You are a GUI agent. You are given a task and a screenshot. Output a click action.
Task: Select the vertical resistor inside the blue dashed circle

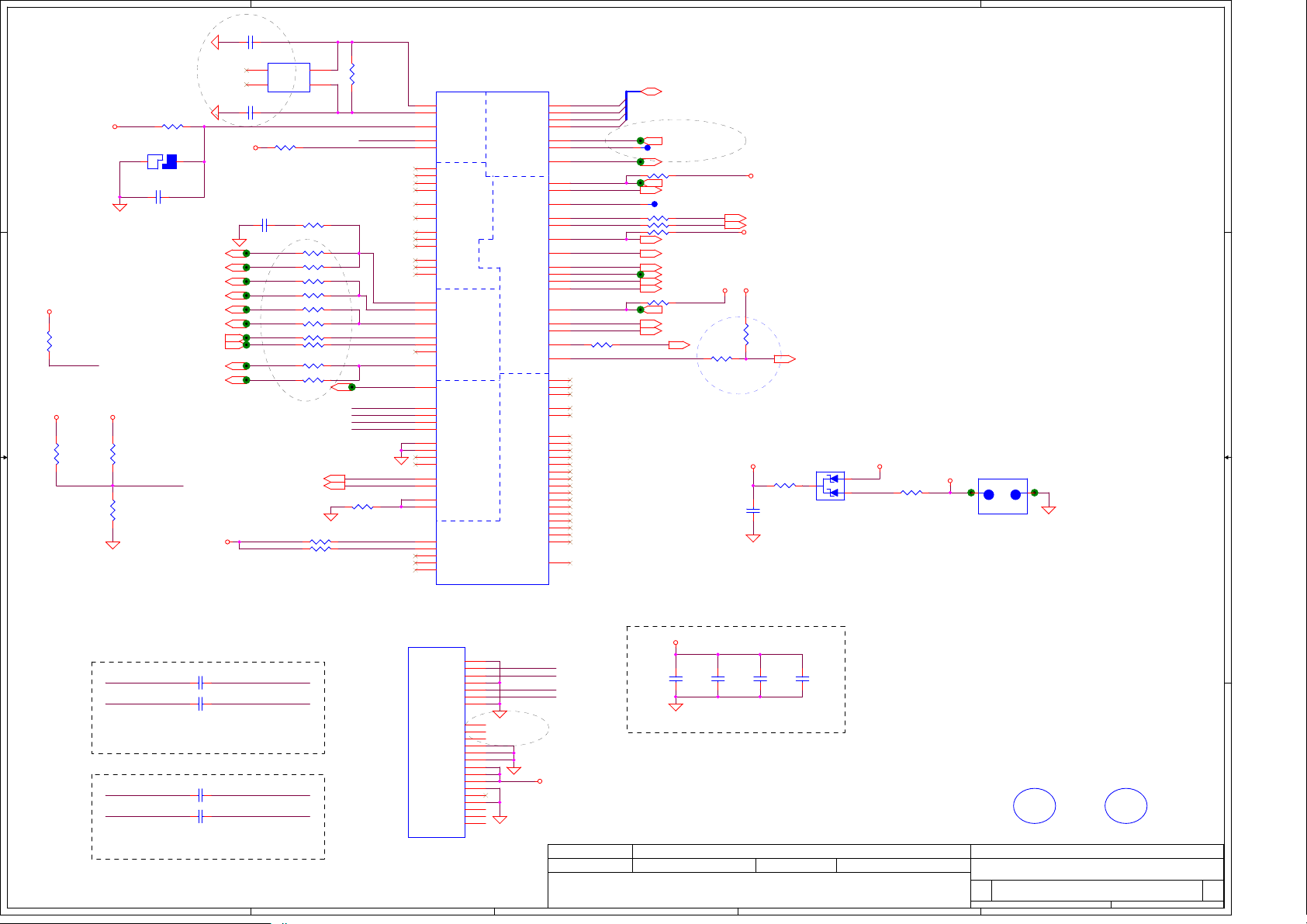point(746,335)
